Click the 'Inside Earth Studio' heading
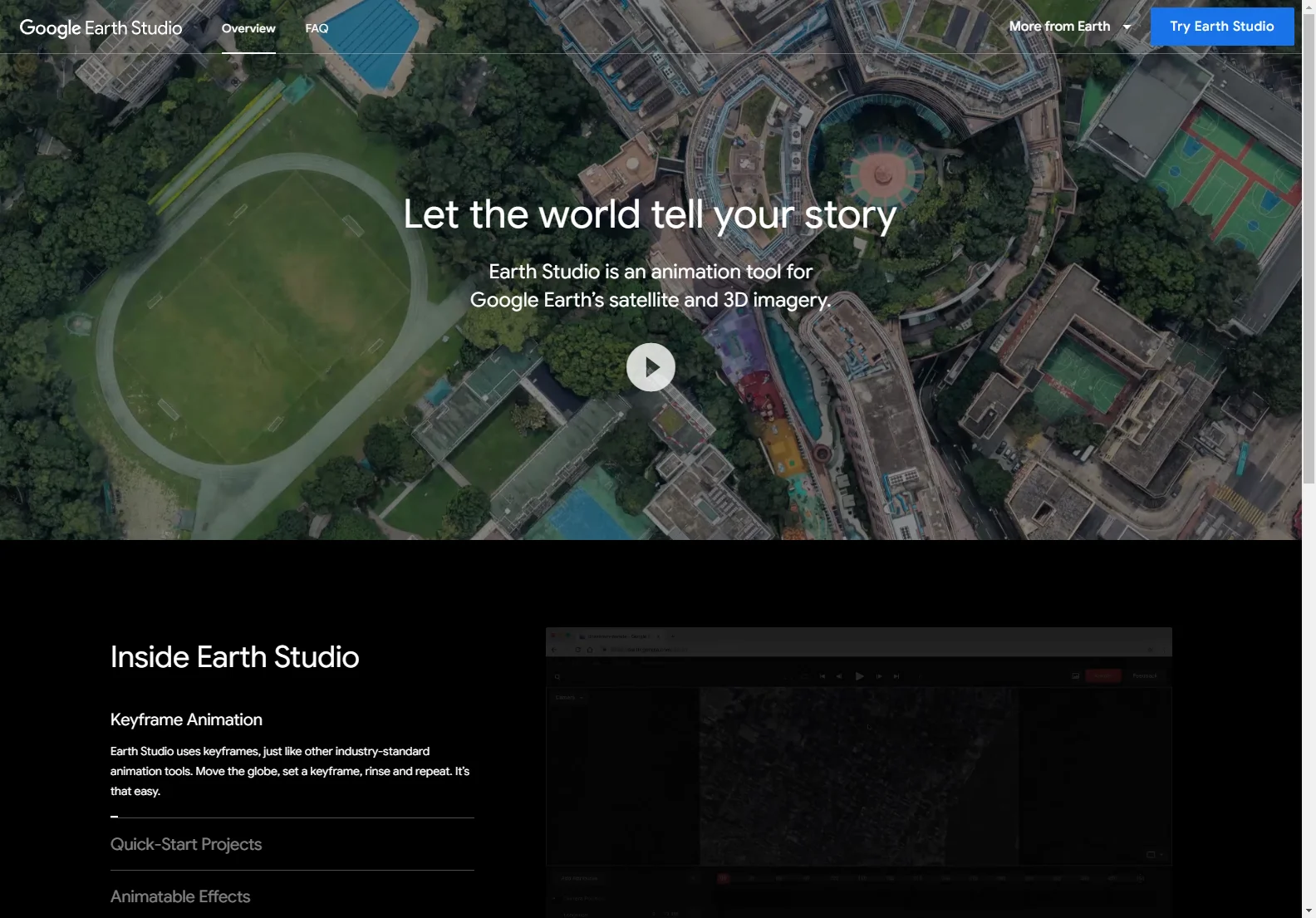Screen dimensions: 1316x918 (x=235, y=657)
